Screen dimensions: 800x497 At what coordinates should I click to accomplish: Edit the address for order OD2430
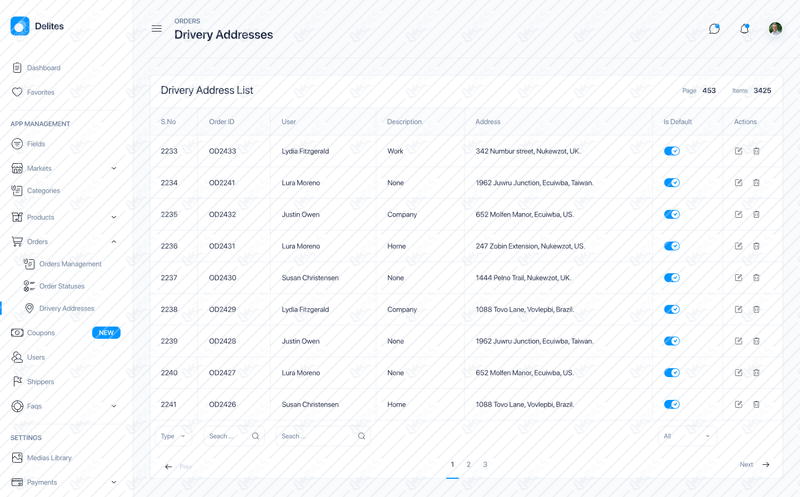pos(738,278)
